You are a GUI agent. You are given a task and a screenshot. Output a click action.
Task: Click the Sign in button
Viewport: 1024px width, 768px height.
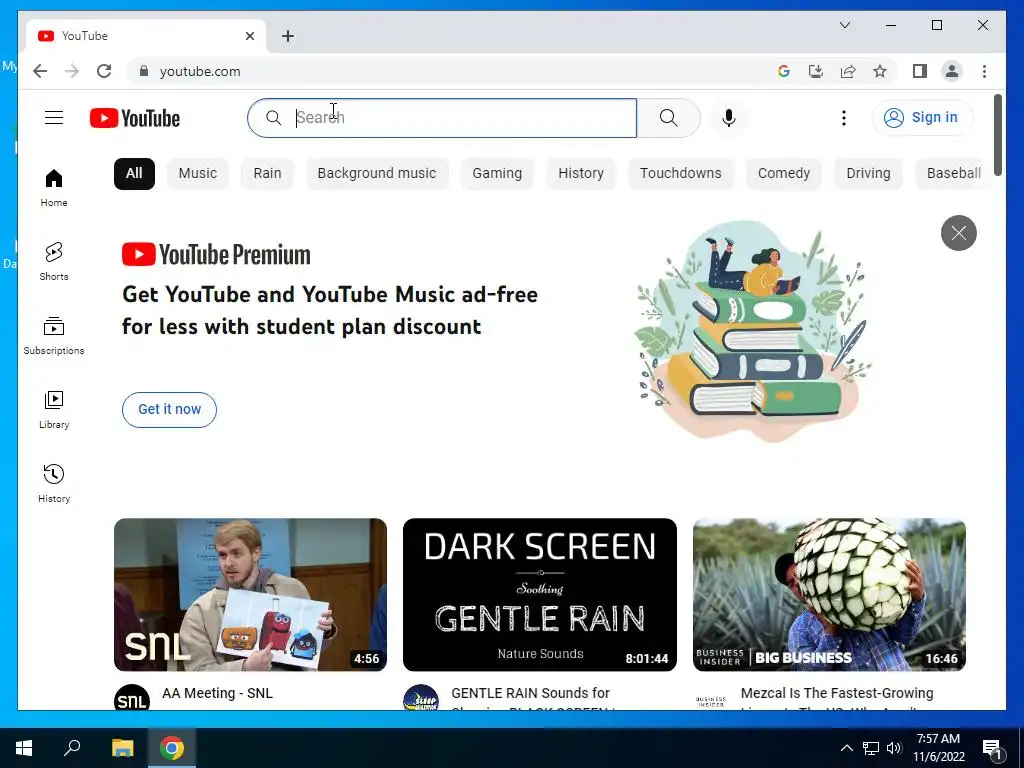pyautogui.click(x=922, y=118)
